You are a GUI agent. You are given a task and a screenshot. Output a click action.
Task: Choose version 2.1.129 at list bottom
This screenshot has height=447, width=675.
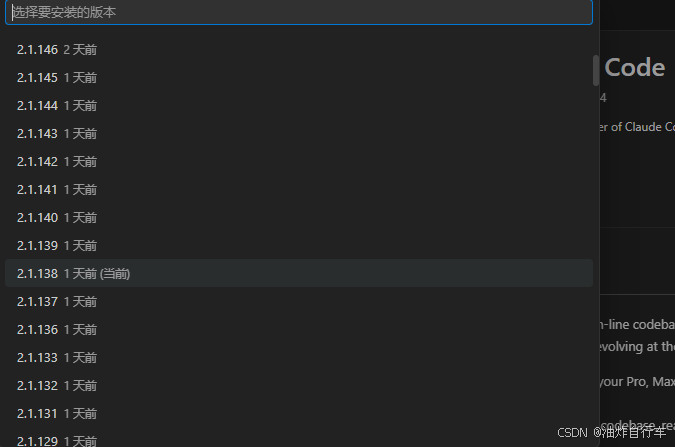pyautogui.click(x=299, y=438)
